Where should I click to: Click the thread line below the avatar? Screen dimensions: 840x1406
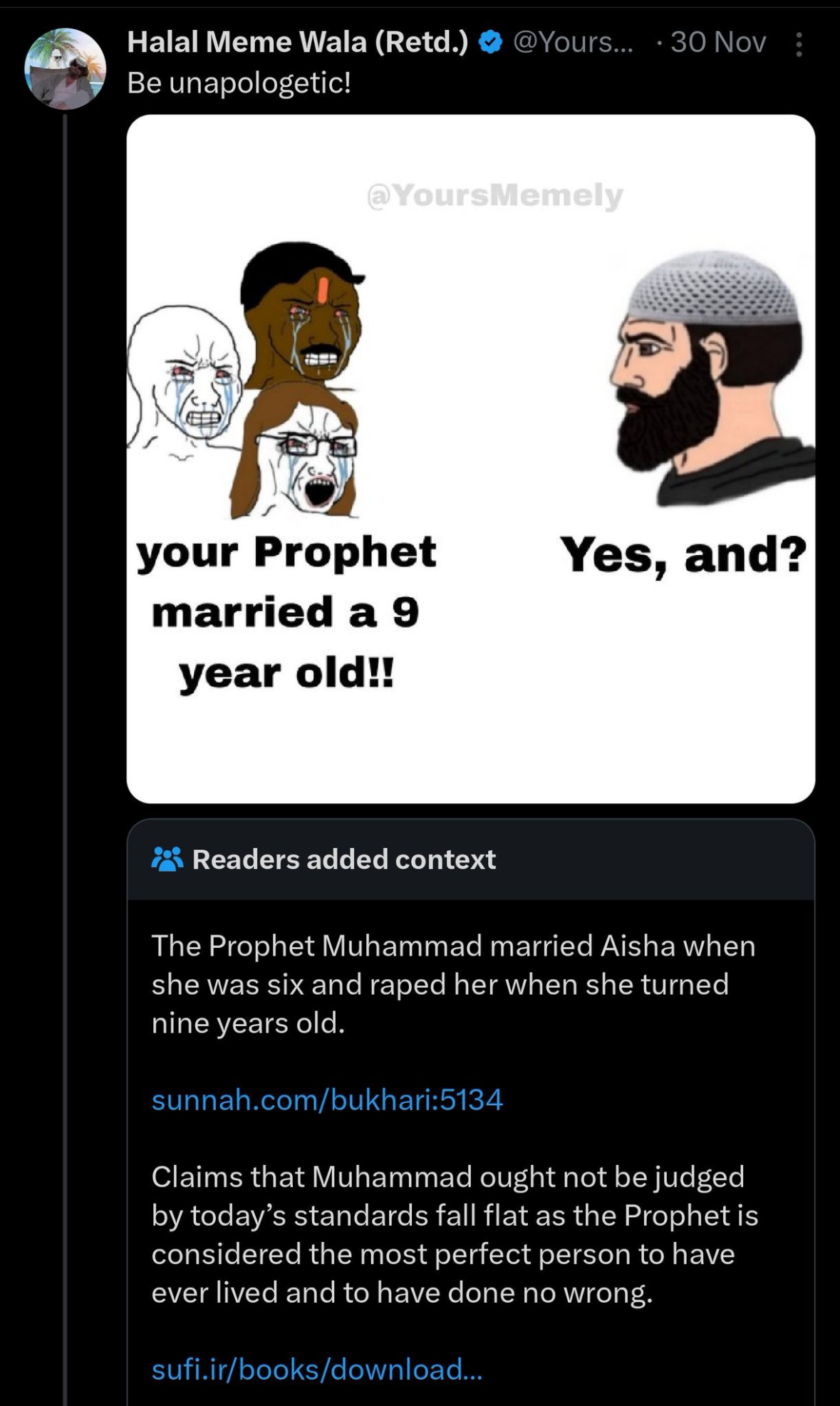(x=65, y=713)
